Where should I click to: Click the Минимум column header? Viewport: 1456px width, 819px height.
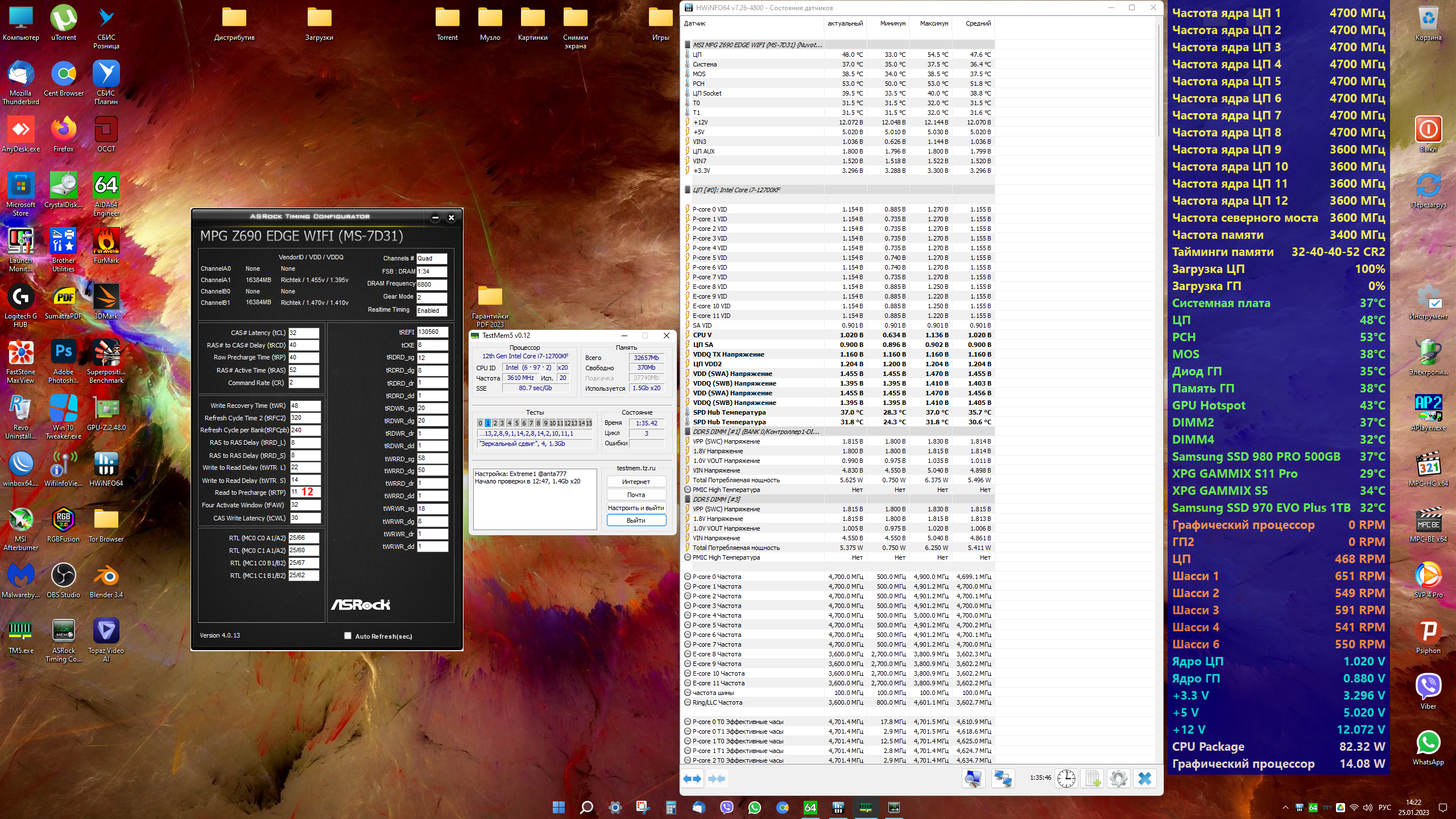point(892,23)
